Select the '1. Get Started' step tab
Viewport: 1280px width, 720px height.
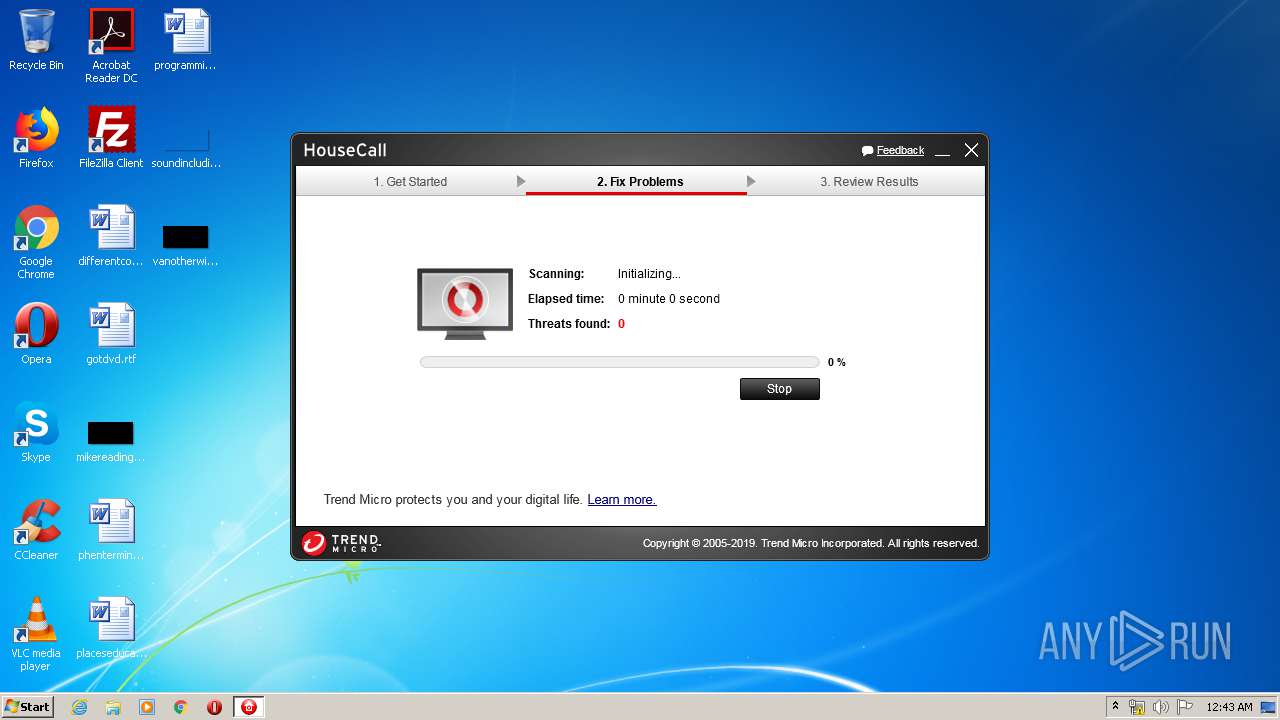(x=410, y=182)
